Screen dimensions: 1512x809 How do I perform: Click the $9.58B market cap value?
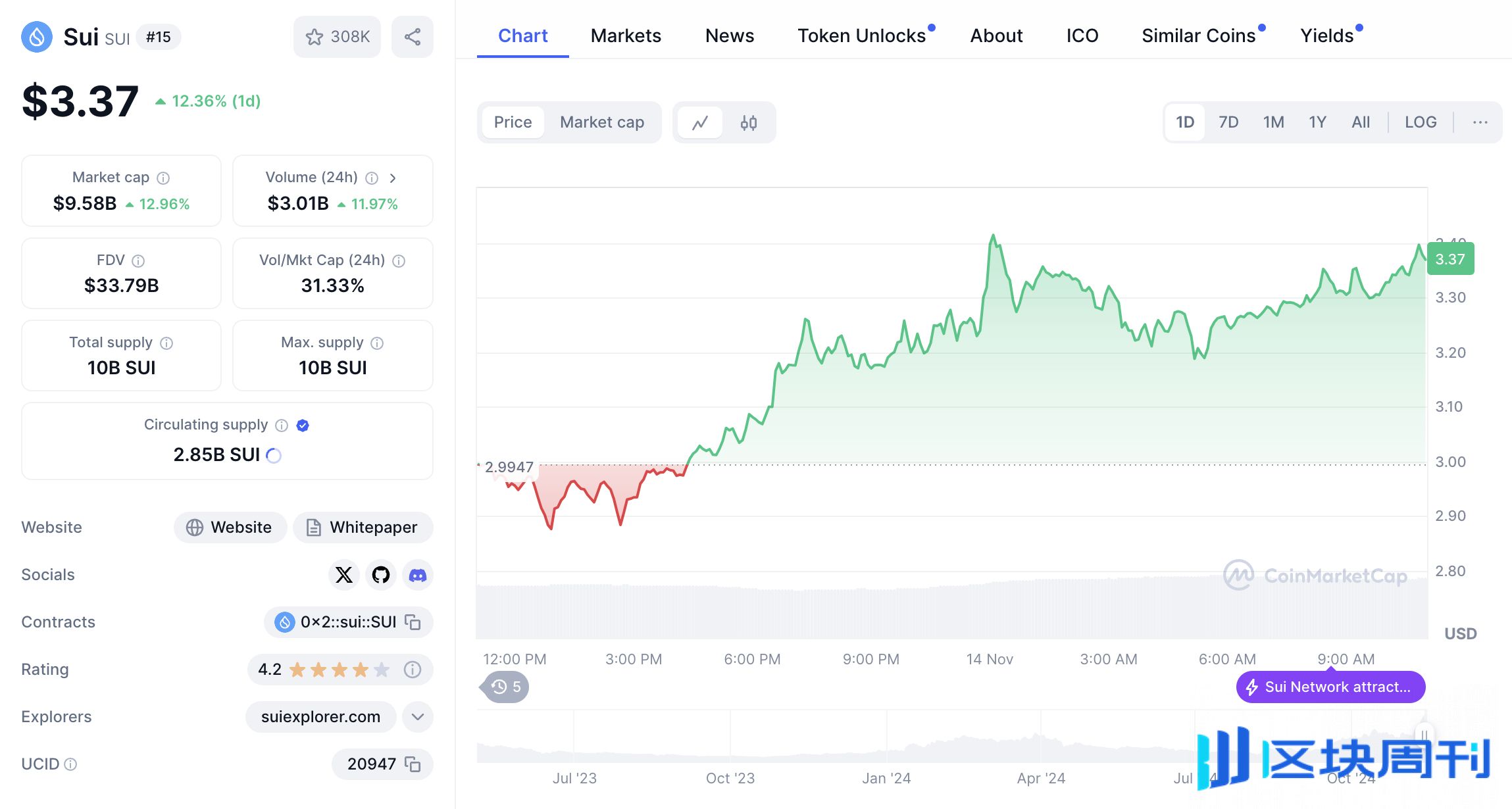pos(85,204)
